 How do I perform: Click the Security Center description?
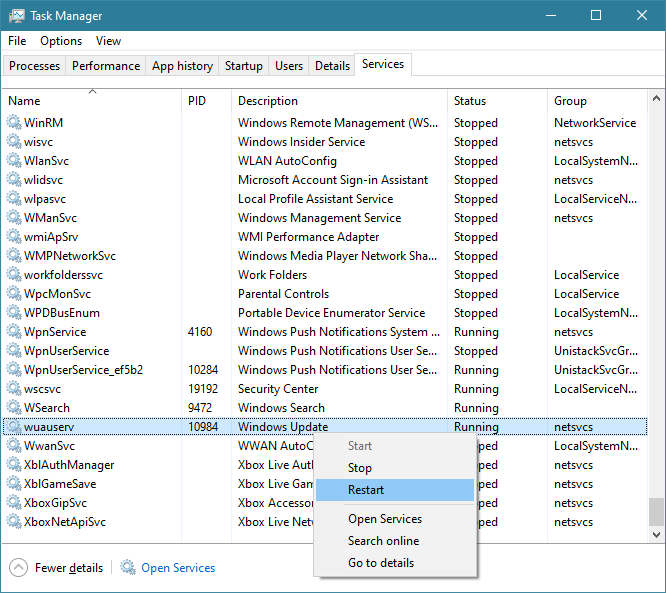click(x=278, y=389)
